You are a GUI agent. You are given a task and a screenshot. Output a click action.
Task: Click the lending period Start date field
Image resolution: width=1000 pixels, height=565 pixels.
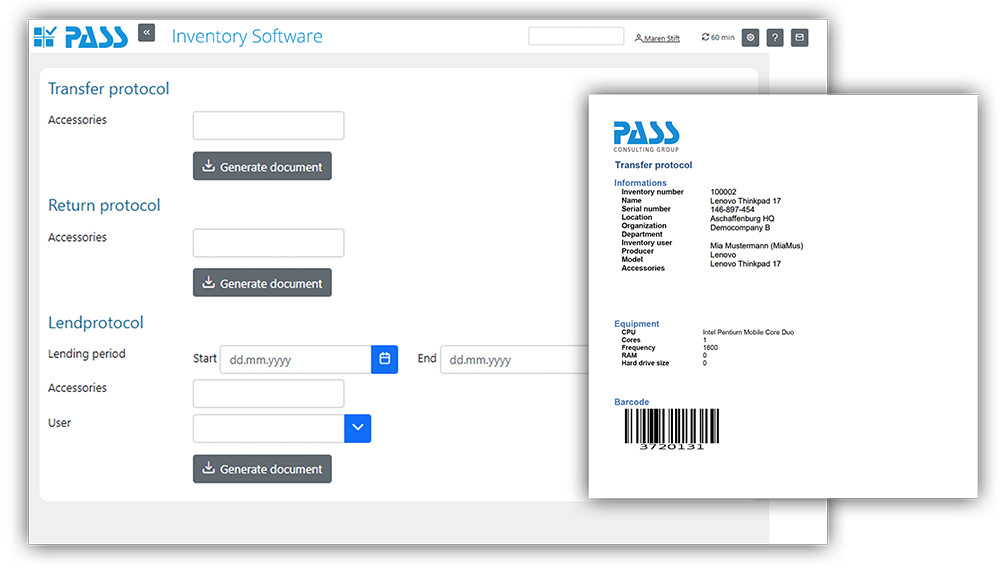(x=295, y=360)
